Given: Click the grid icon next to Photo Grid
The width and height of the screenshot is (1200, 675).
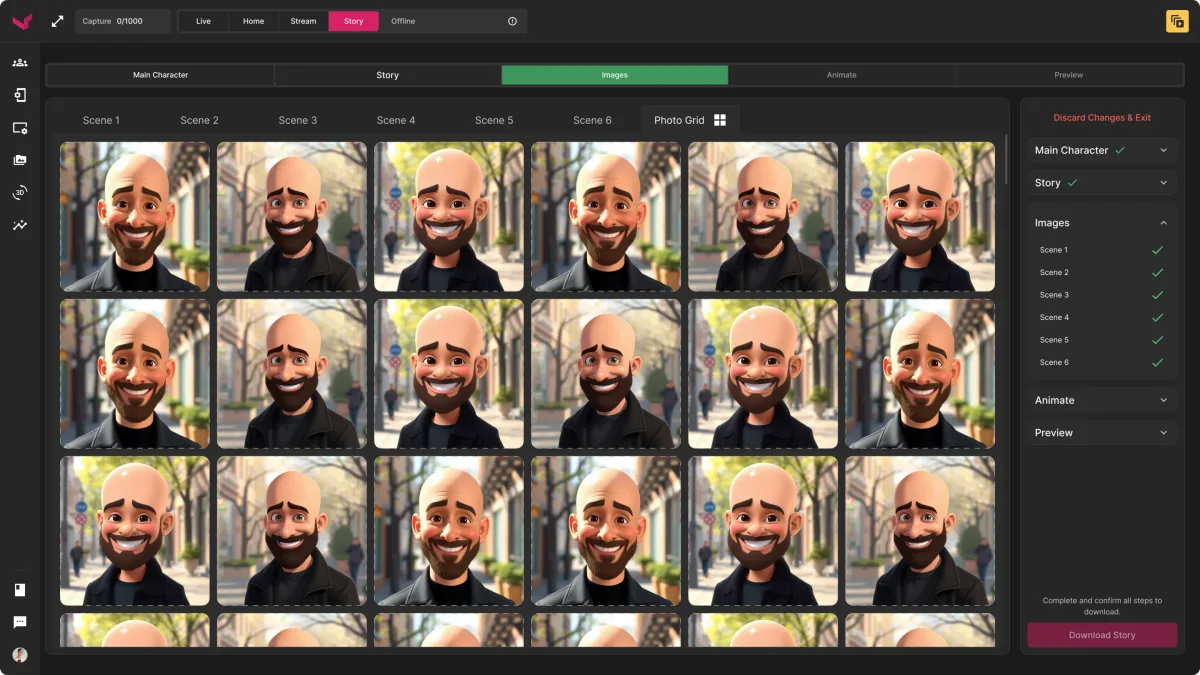Looking at the screenshot, I should (x=719, y=120).
